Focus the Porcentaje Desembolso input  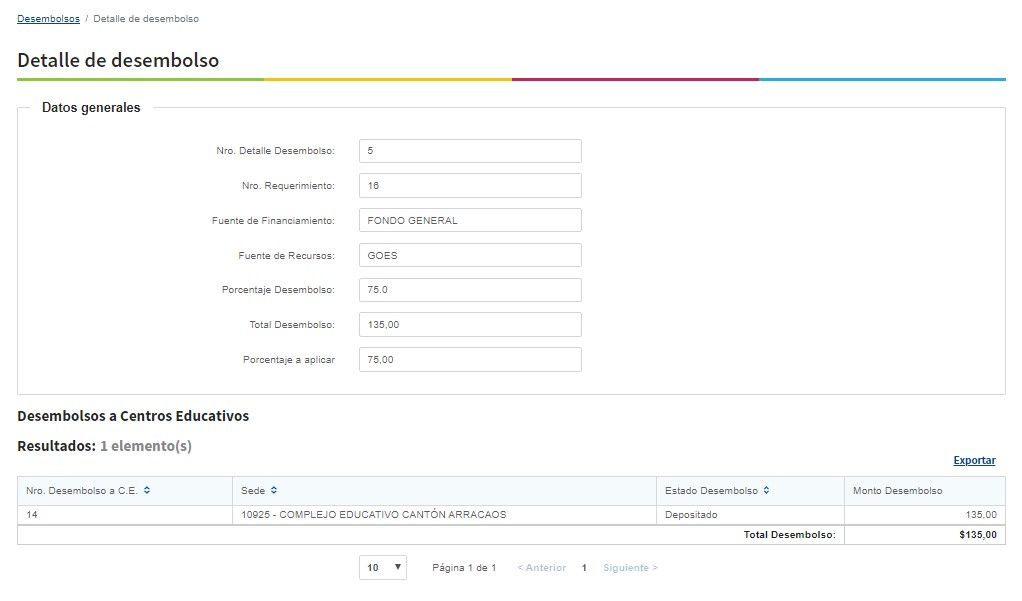pos(470,290)
